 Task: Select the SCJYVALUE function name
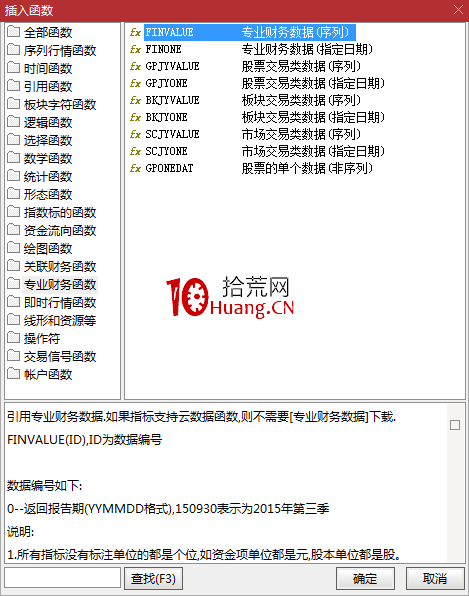coord(172,135)
